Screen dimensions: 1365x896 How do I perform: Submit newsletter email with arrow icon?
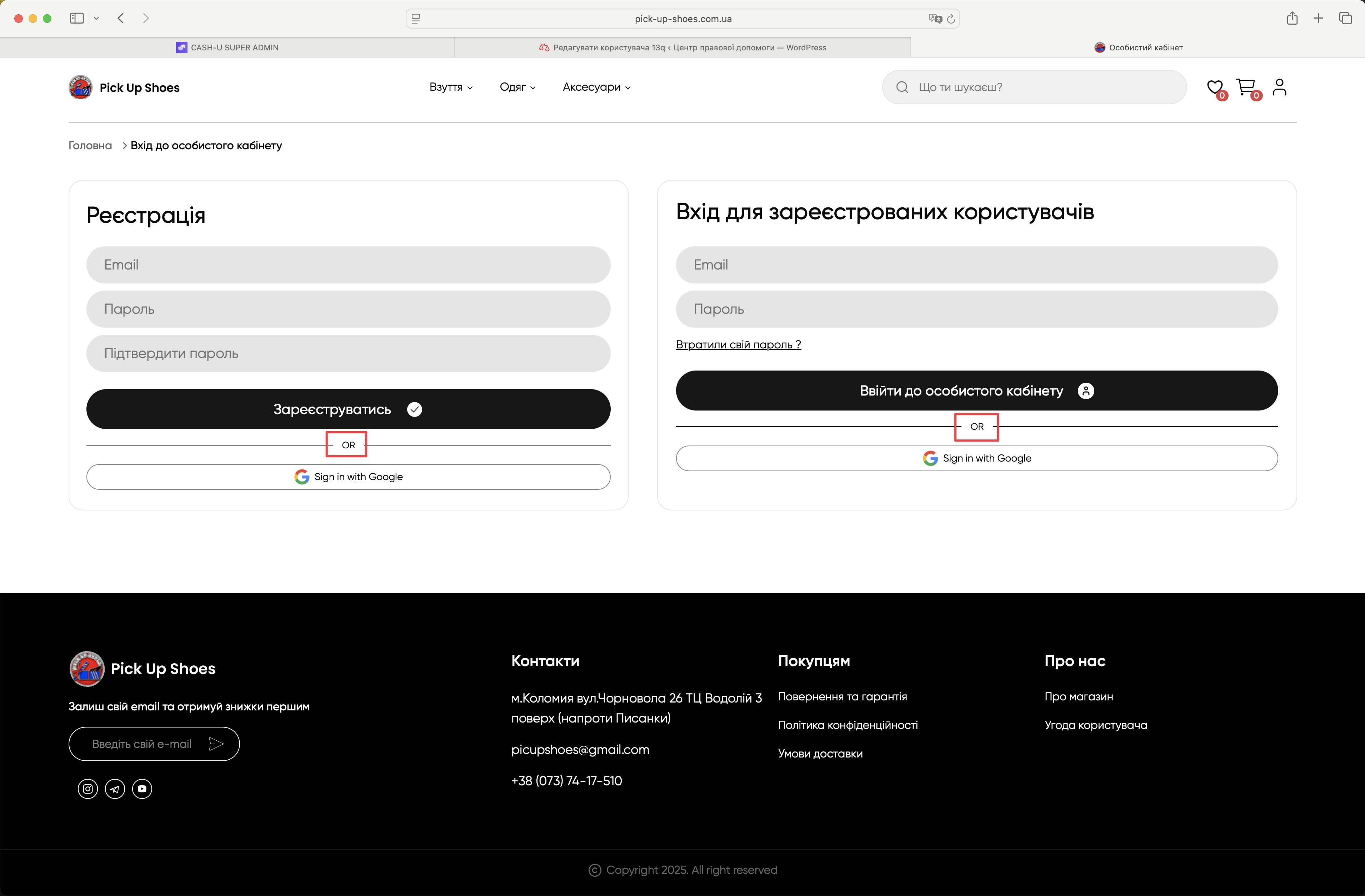(x=216, y=744)
